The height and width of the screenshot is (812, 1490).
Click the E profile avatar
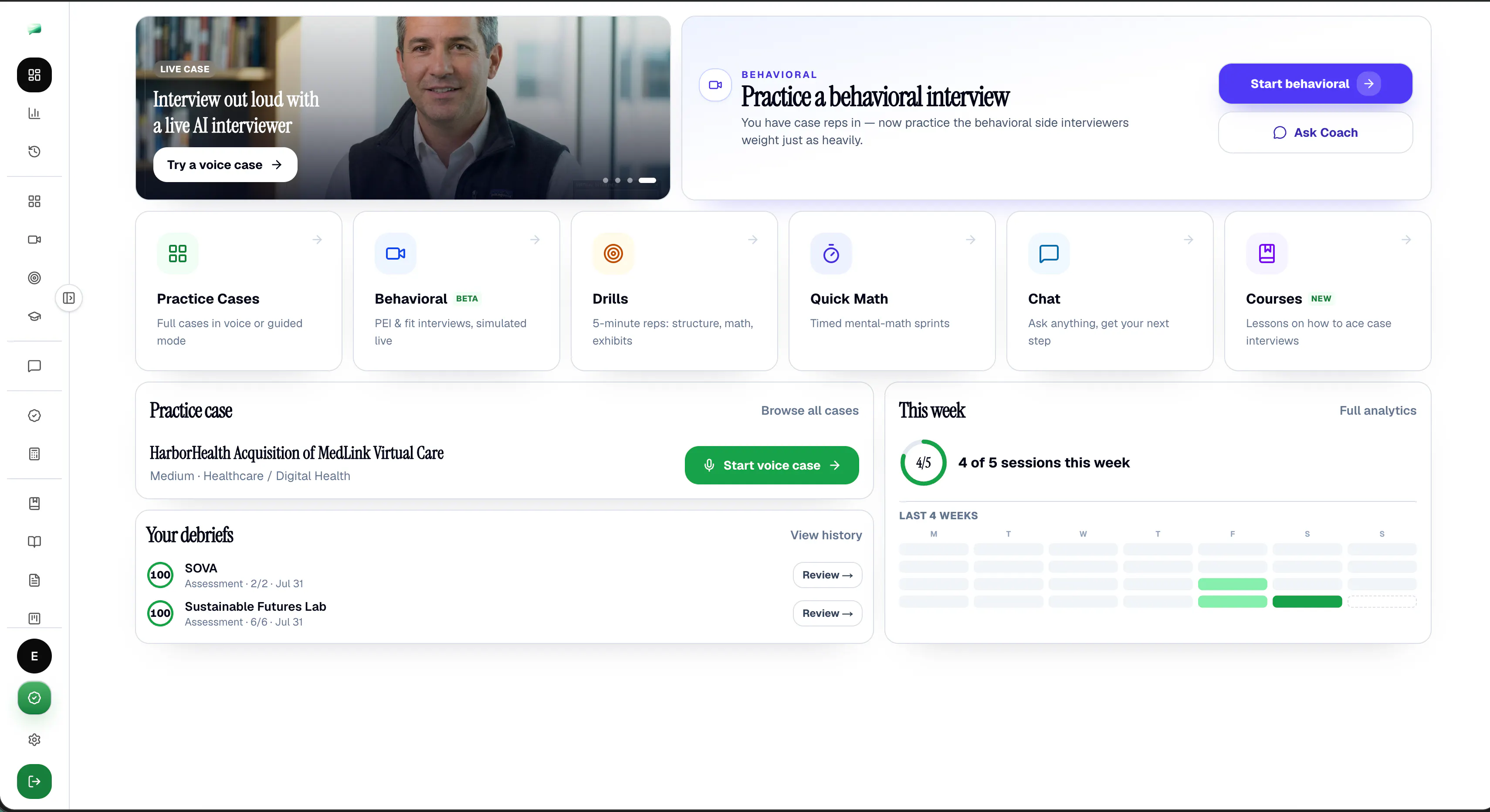click(34, 656)
